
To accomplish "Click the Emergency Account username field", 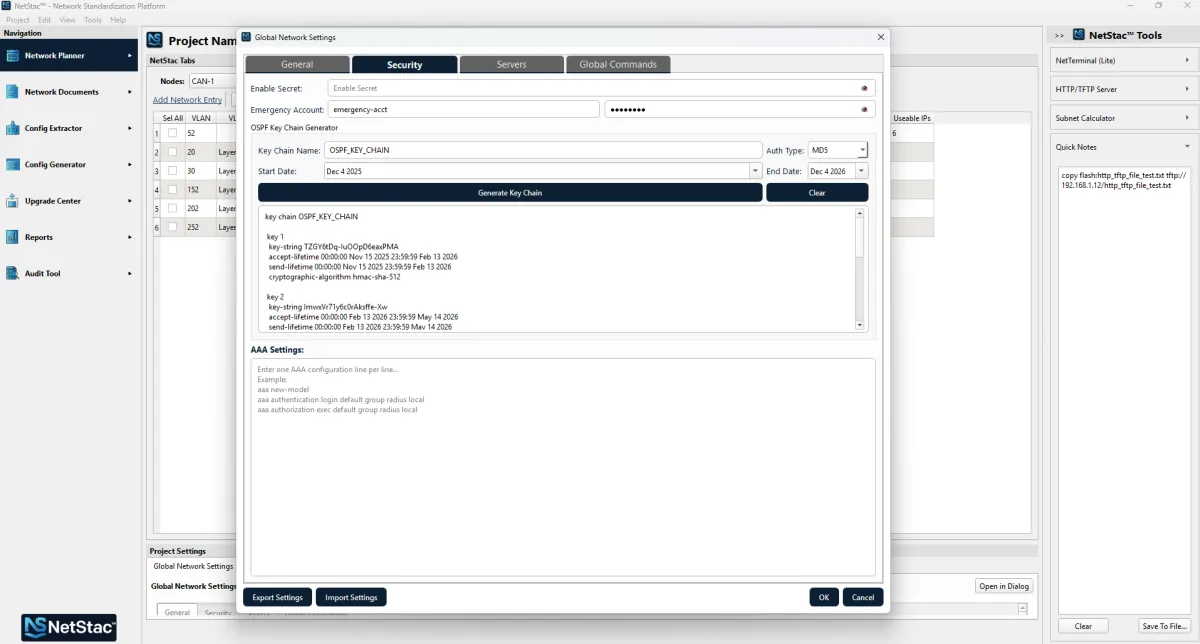I will (x=464, y=109).
